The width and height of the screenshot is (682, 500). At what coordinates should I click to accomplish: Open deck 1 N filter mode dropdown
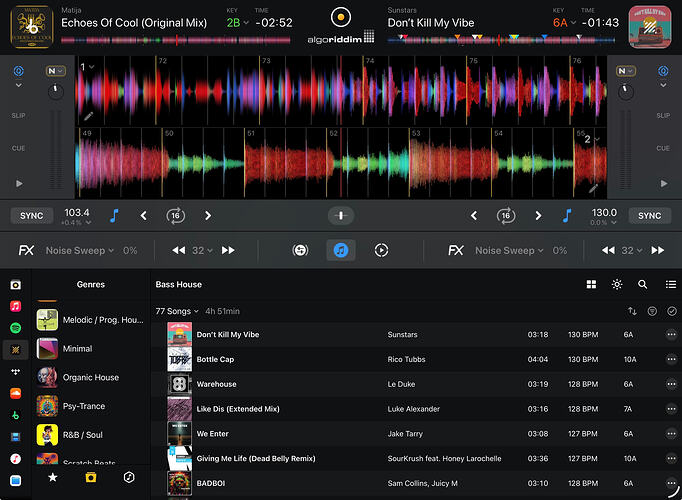pyautogui.click(x=56, y=71)
